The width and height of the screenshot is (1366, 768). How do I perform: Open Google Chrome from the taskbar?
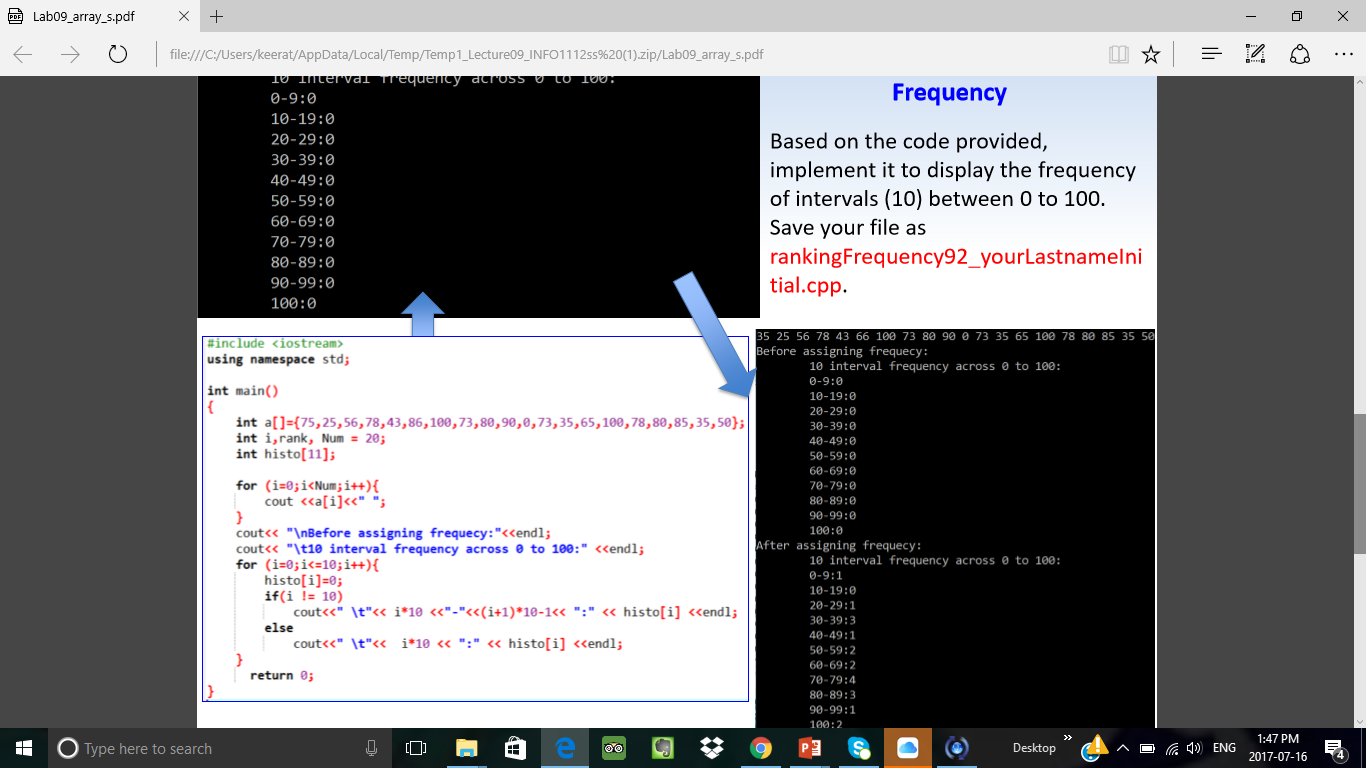click(x=761, y=748)
